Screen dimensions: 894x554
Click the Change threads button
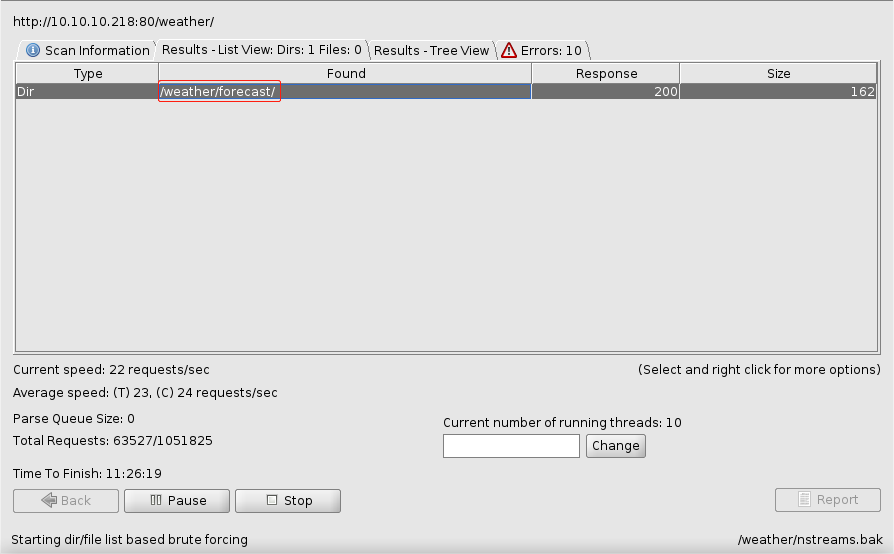coord(616,446)
